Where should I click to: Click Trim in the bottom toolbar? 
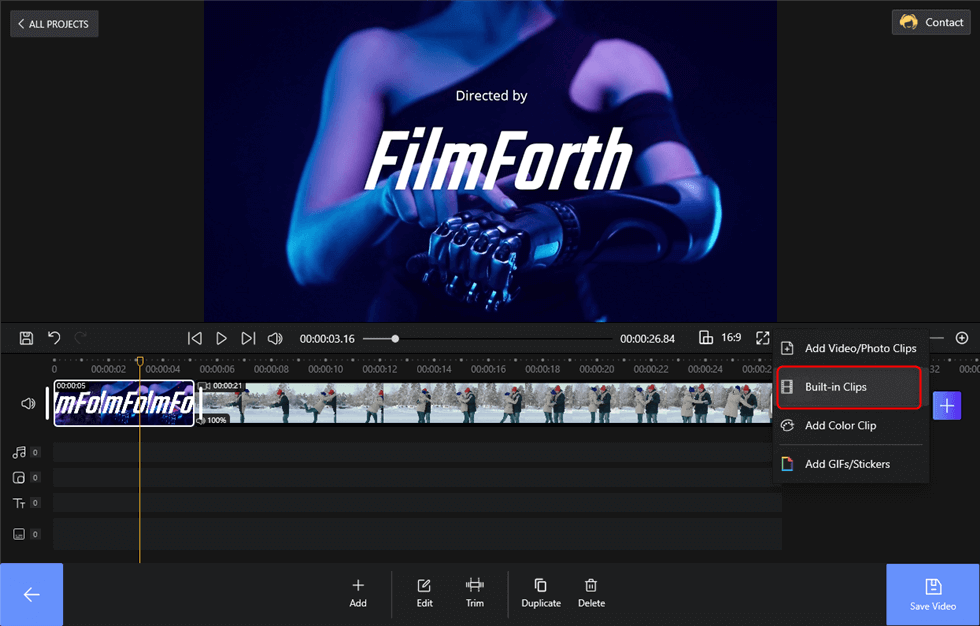(474, 592)
